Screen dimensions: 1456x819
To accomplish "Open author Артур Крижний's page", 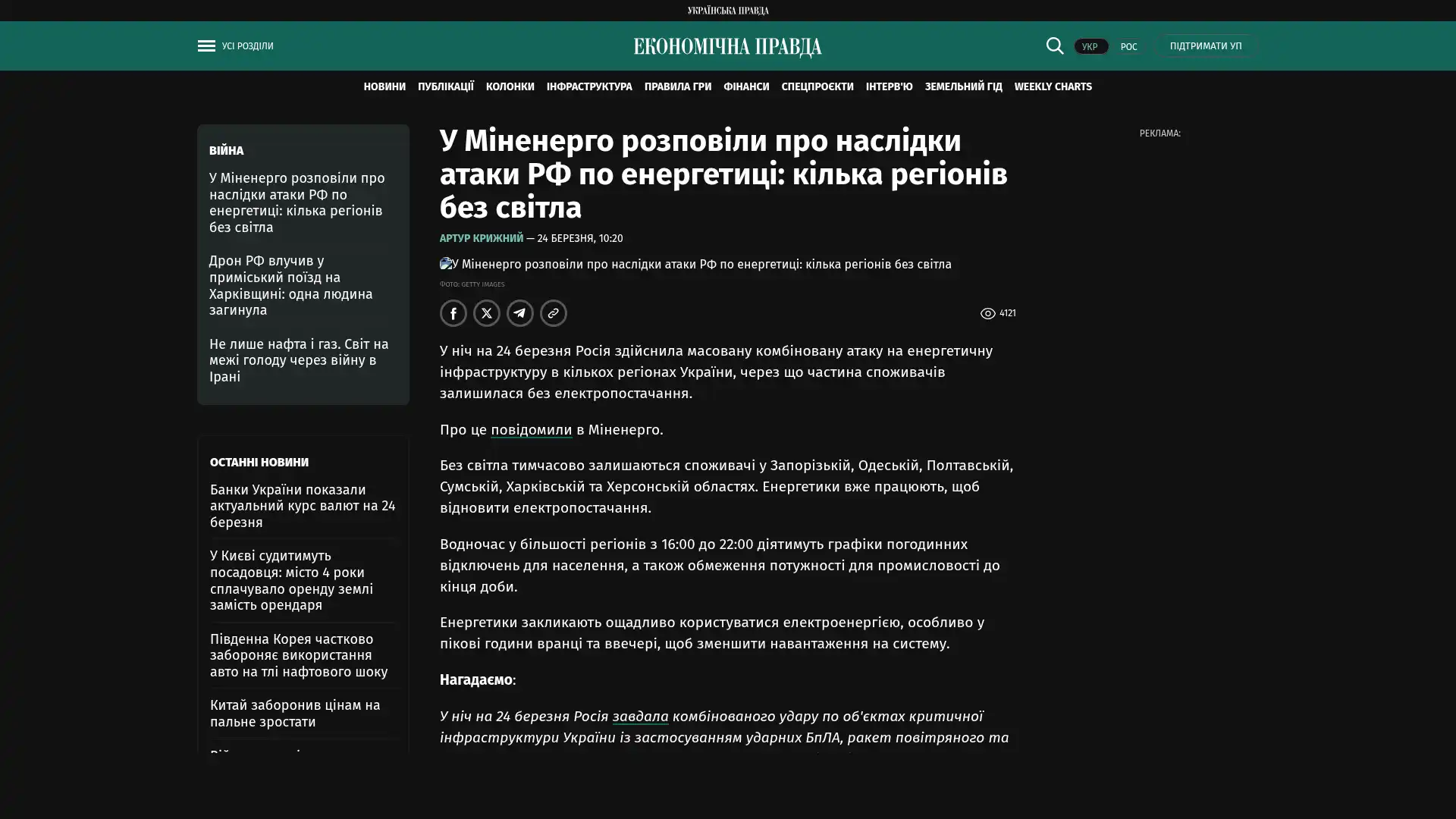I will (x=481, y=239).
